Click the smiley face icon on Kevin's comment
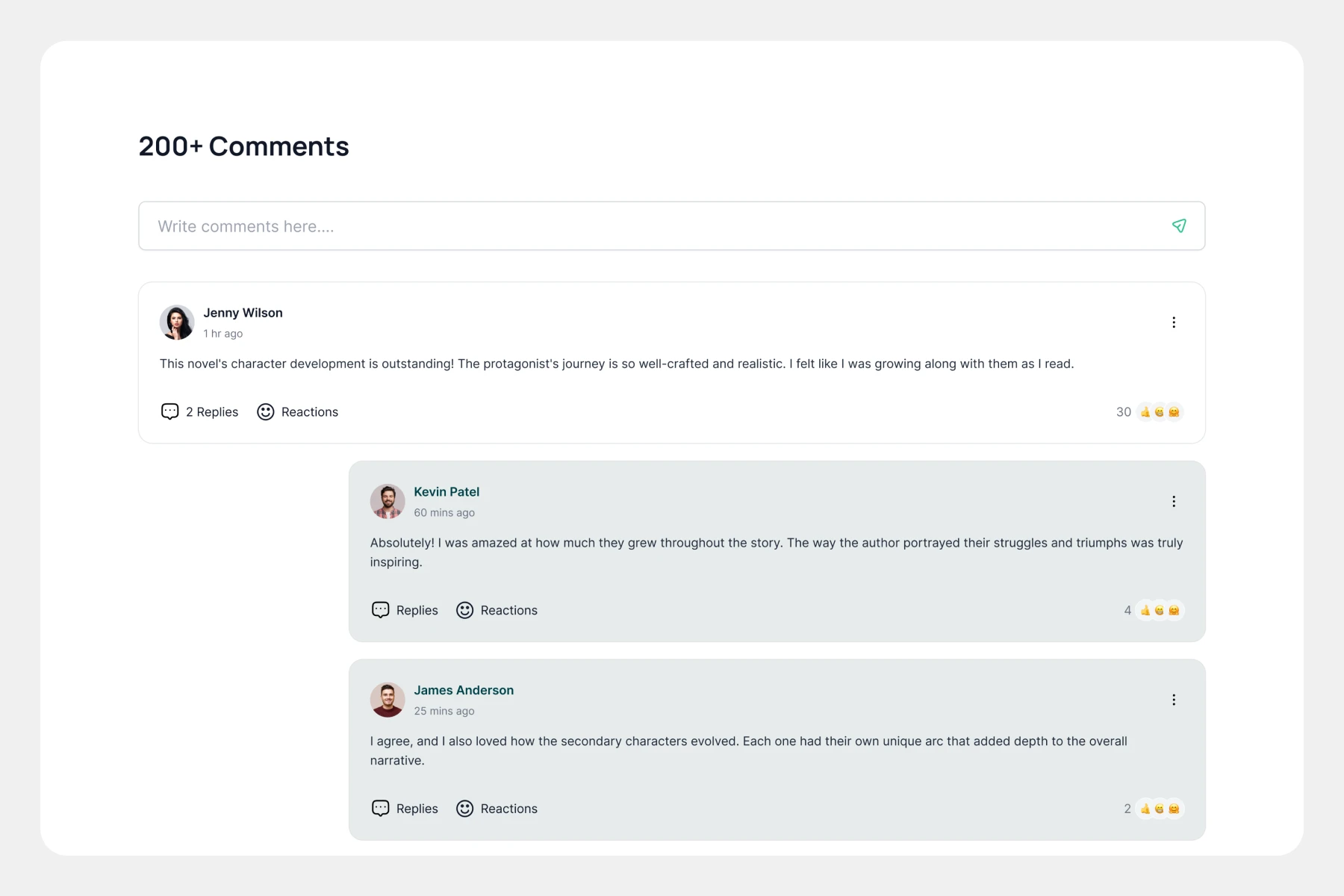 pyautogui.click(x=465, y=611)
